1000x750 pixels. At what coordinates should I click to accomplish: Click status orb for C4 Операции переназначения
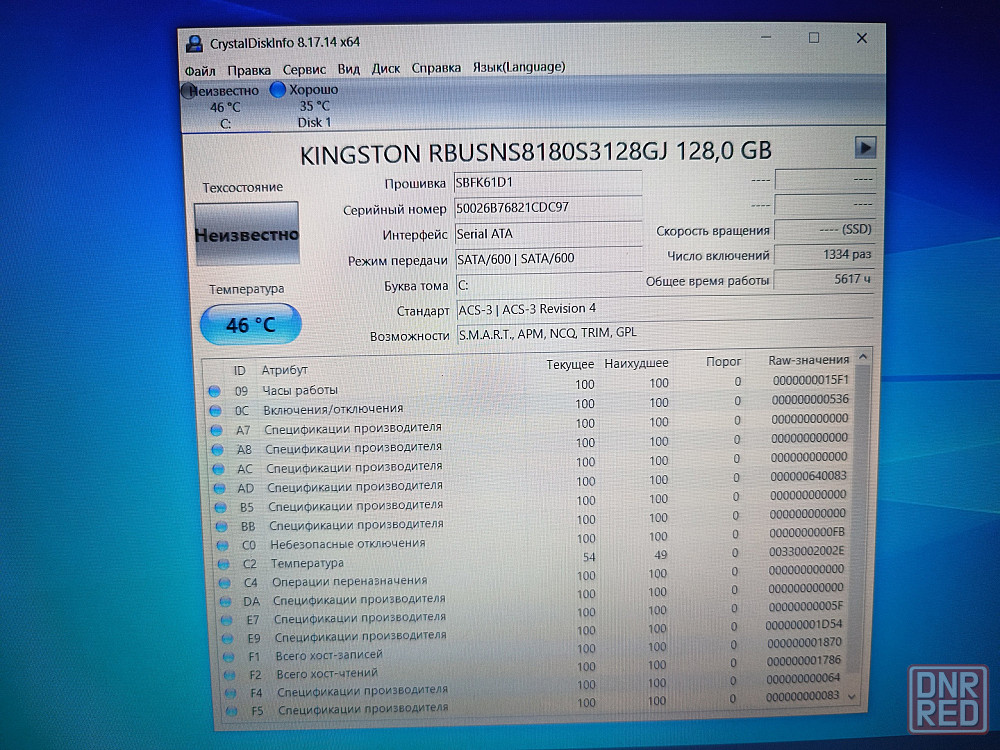point(224,582)
